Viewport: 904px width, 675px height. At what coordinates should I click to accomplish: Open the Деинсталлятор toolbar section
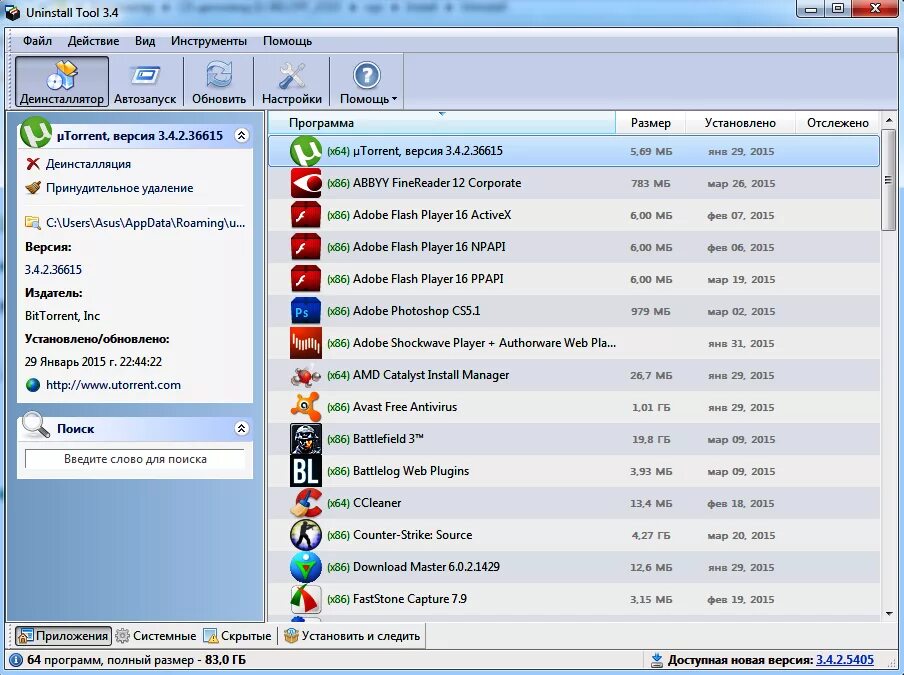(x=62, y=82)
